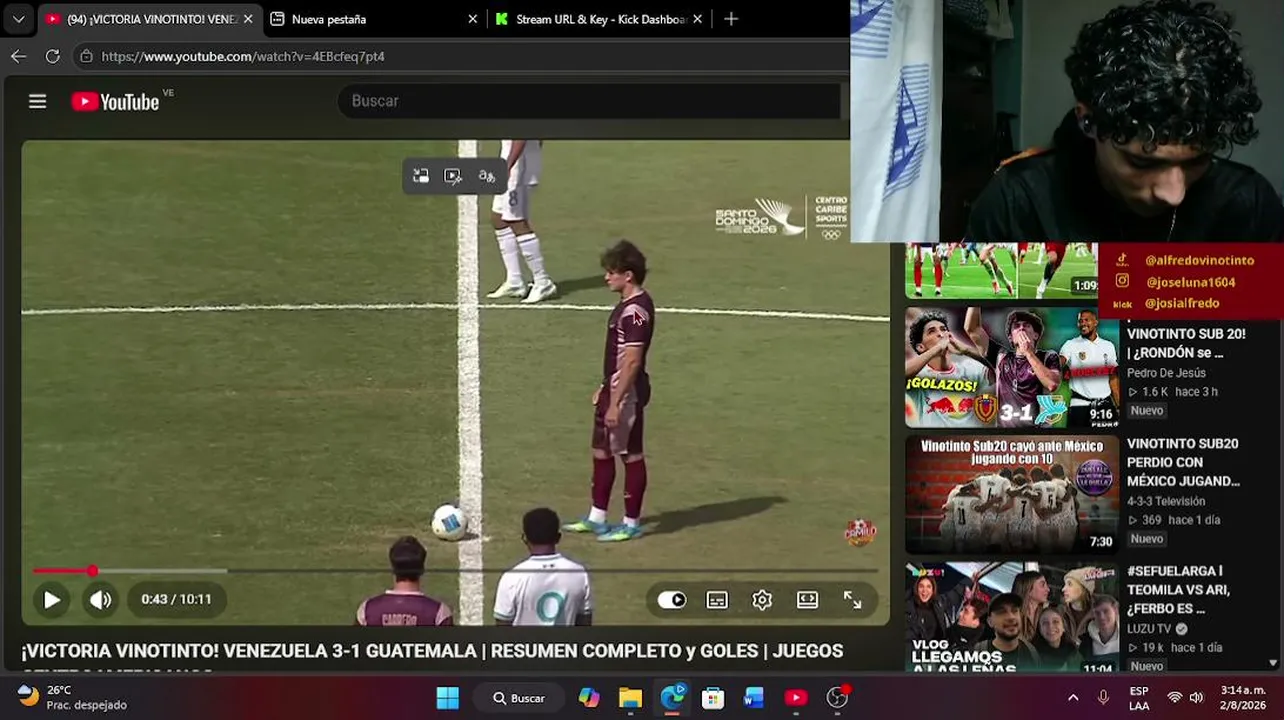Open the ESP LAA keyboard language switcher

(1139, 698)
